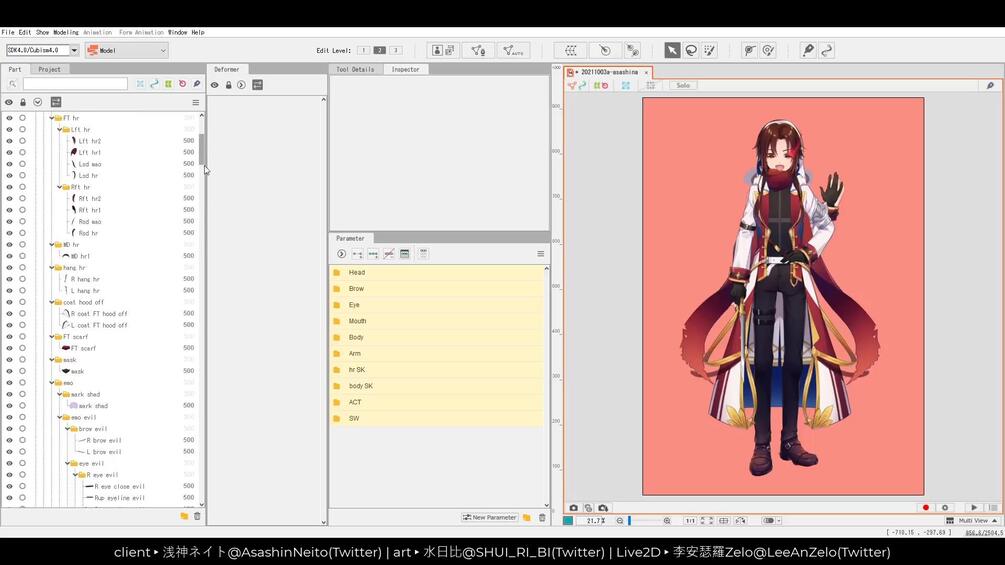The height and width of the screenshot is (565, 1005).
Task: Create warp deformer from toolbar
Action: click(x=570, y=50)
